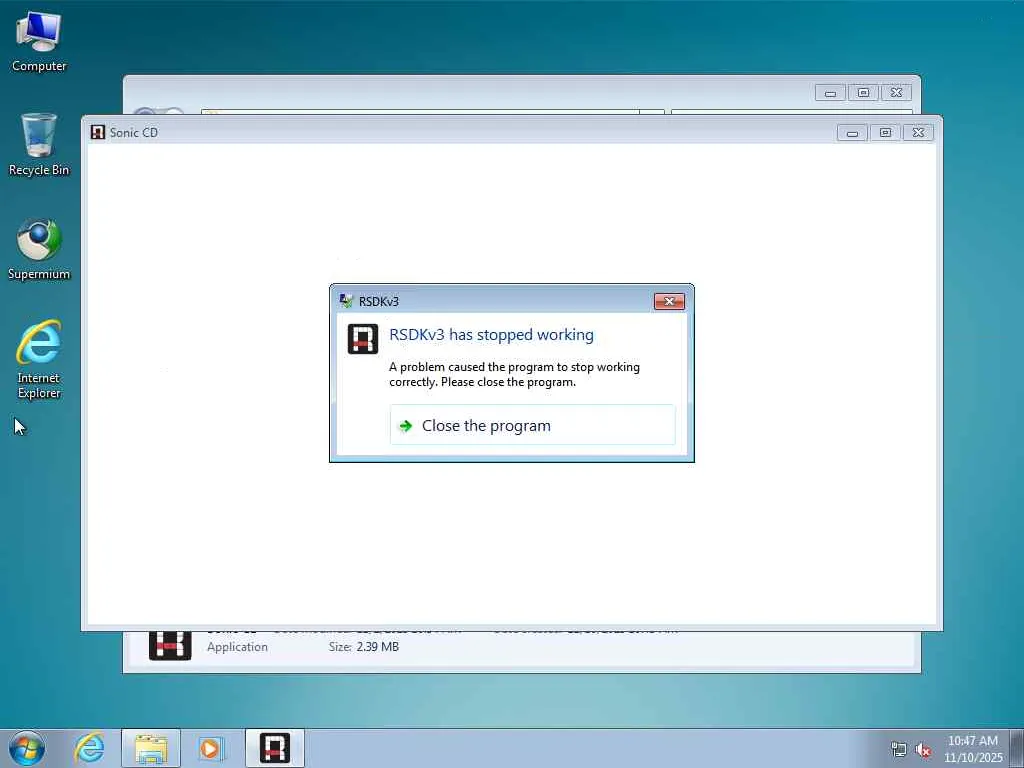1024x768 pixels.
Task: Click the RSDKv3 icon inside the error dialog
Action: point(363,339)
